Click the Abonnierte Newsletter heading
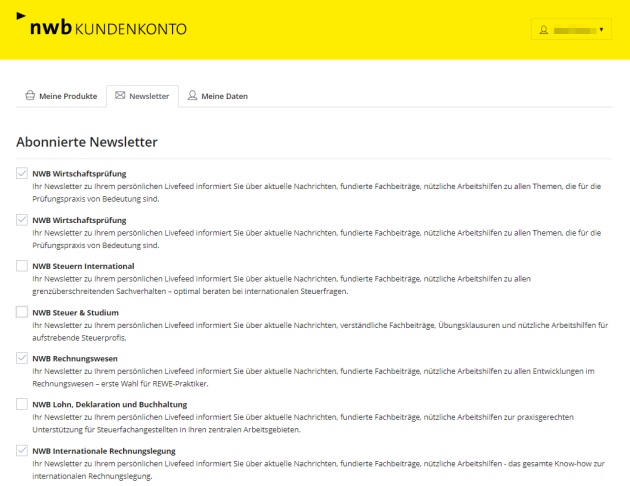This screenshot has height=486, width=630. point(87,142)
